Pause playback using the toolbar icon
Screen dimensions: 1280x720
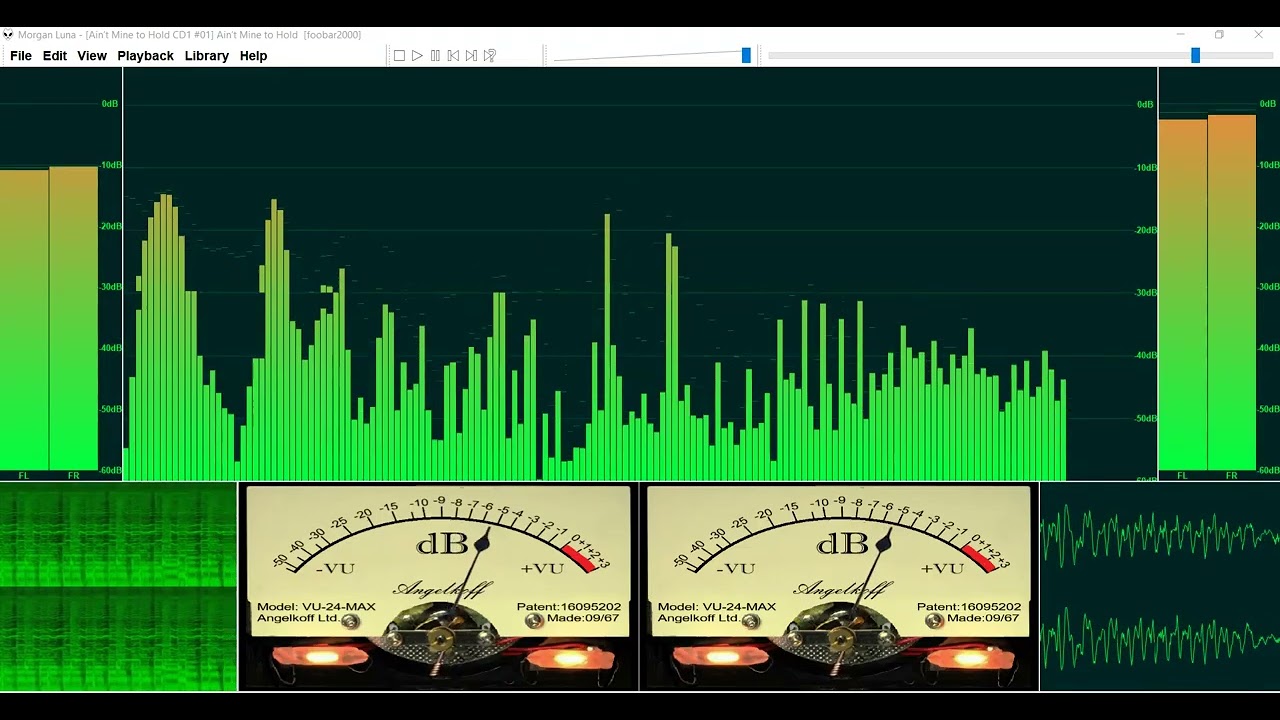coord(435,56)
